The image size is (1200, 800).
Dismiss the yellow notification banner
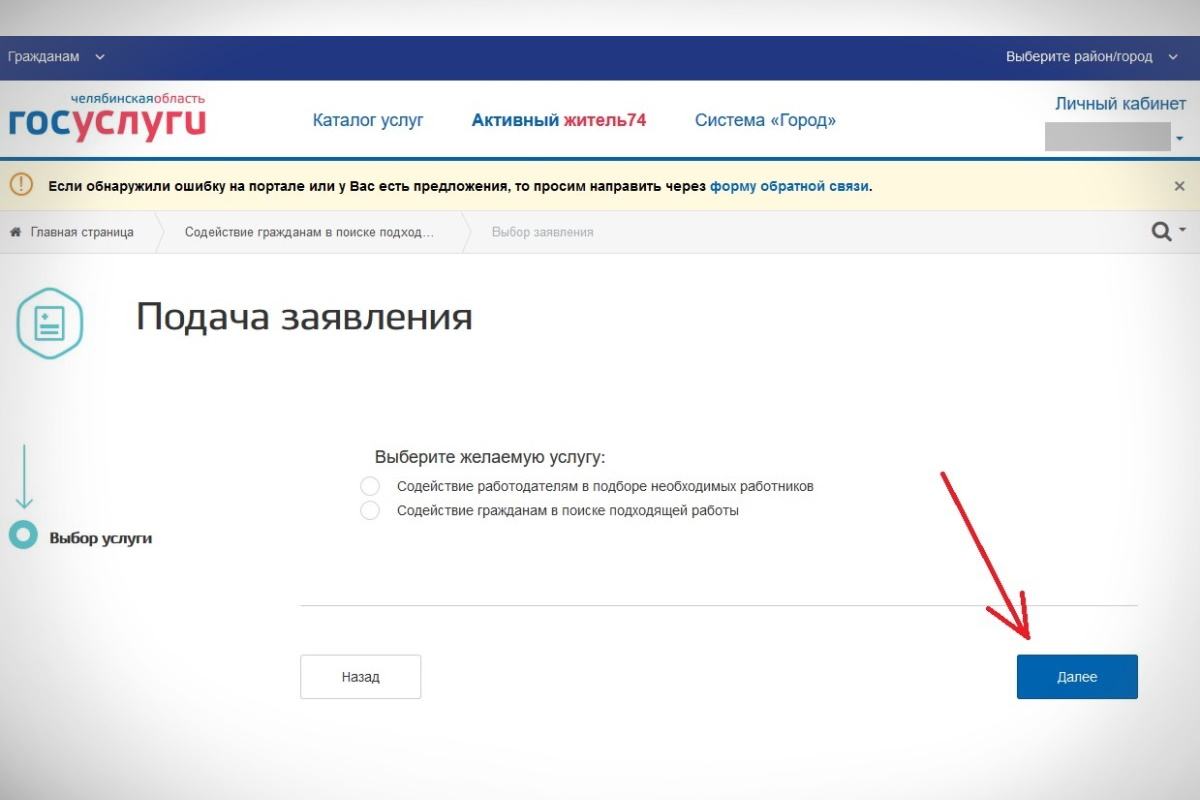[1179, 186]
